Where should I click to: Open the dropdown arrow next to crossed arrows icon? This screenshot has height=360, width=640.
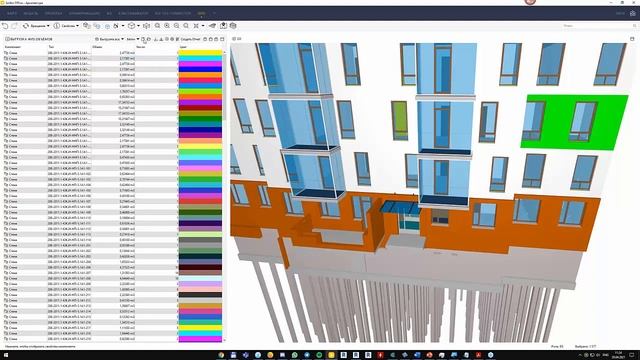tap(203, 26)
